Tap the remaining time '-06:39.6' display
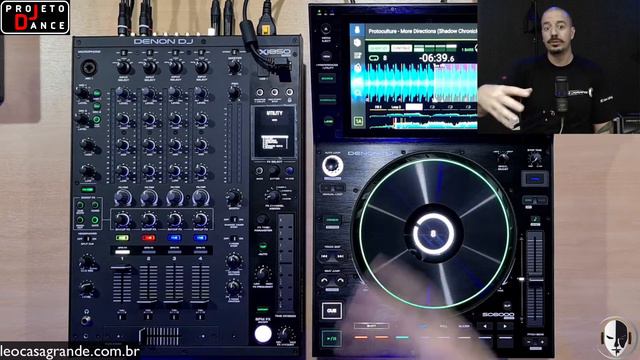Image resolution: width=640 pixels, height=360 pixels. (436, 58)
